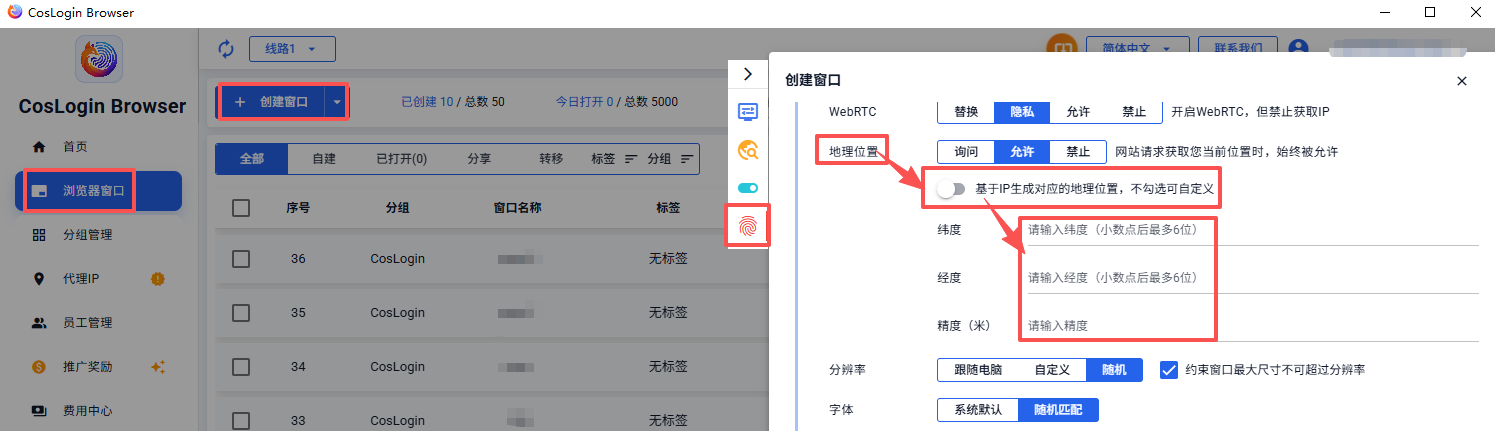Click the 经度 longitude input field
The width and height of the screenshot is (1495, 431).
(1252, 277)
